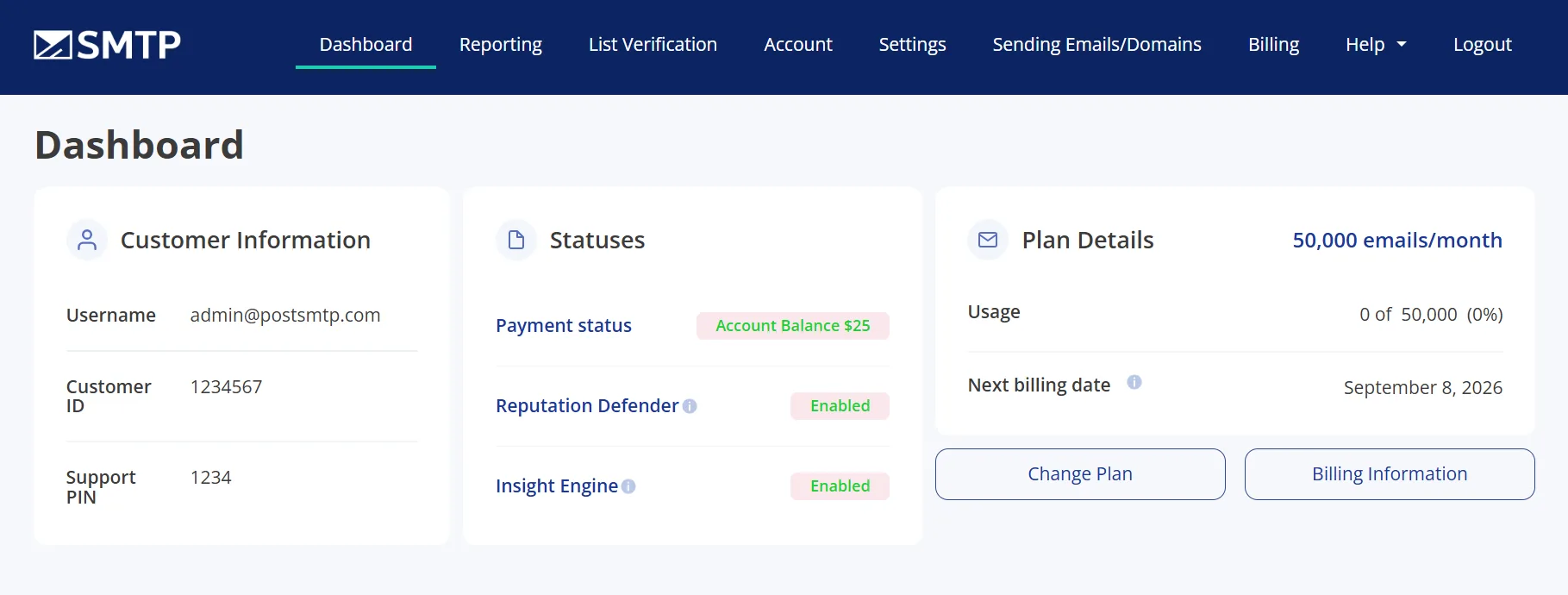The image size is (1568, 595).
Task: Click Reputation Defender Enabled badge
Action: coord(840,406)
